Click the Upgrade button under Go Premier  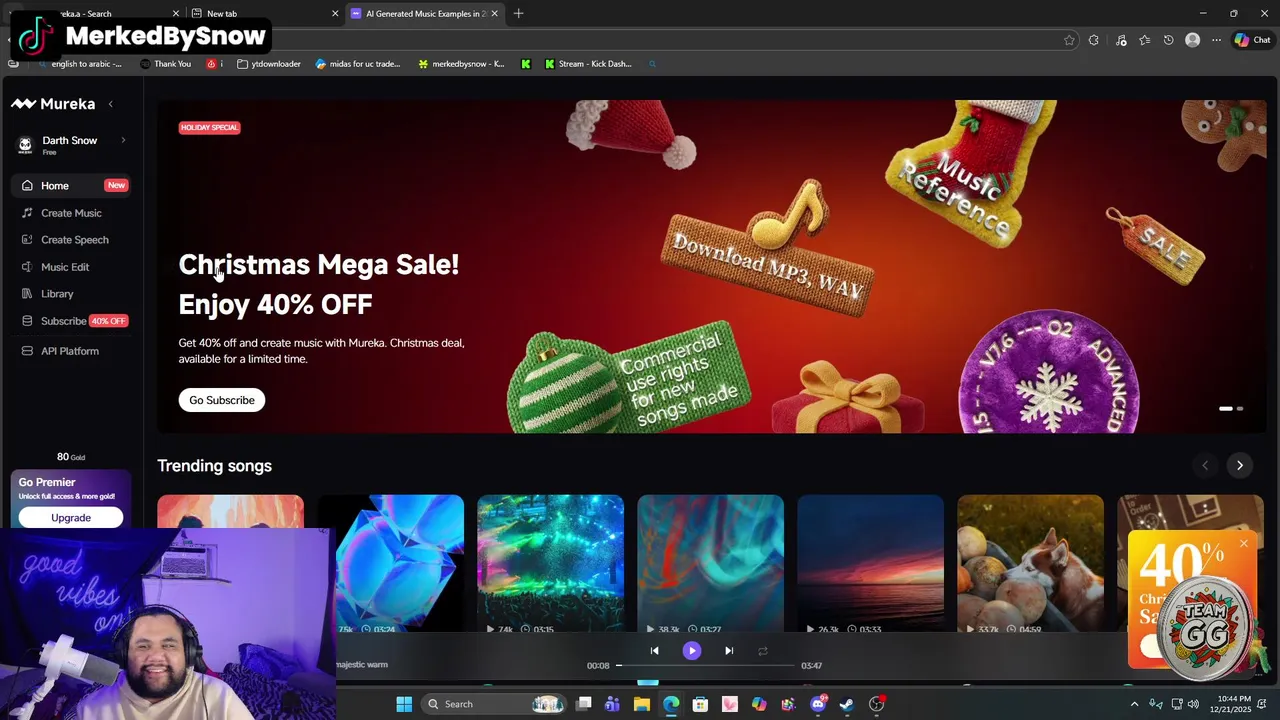pyautogui.click(x=71, y=518)
